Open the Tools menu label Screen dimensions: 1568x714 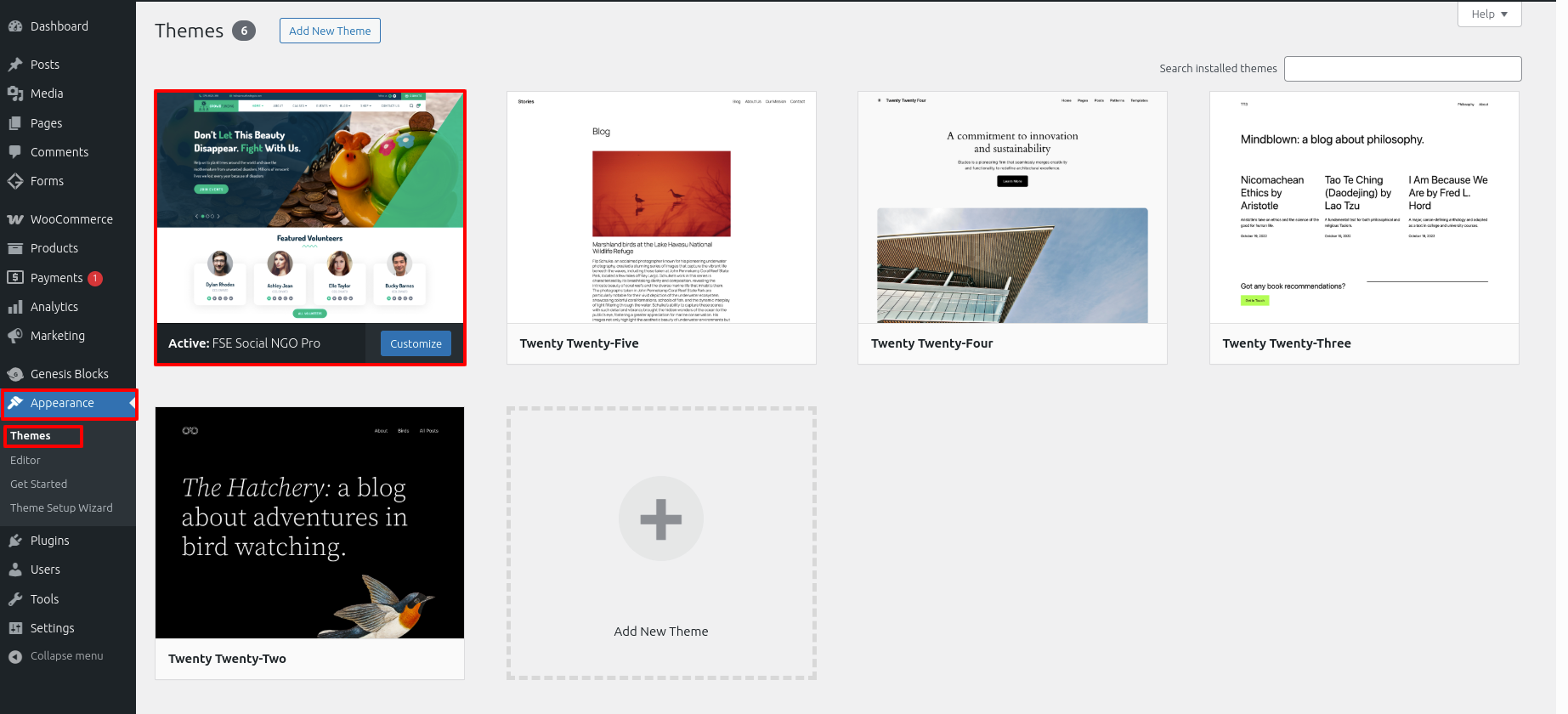tap(44, 599)
